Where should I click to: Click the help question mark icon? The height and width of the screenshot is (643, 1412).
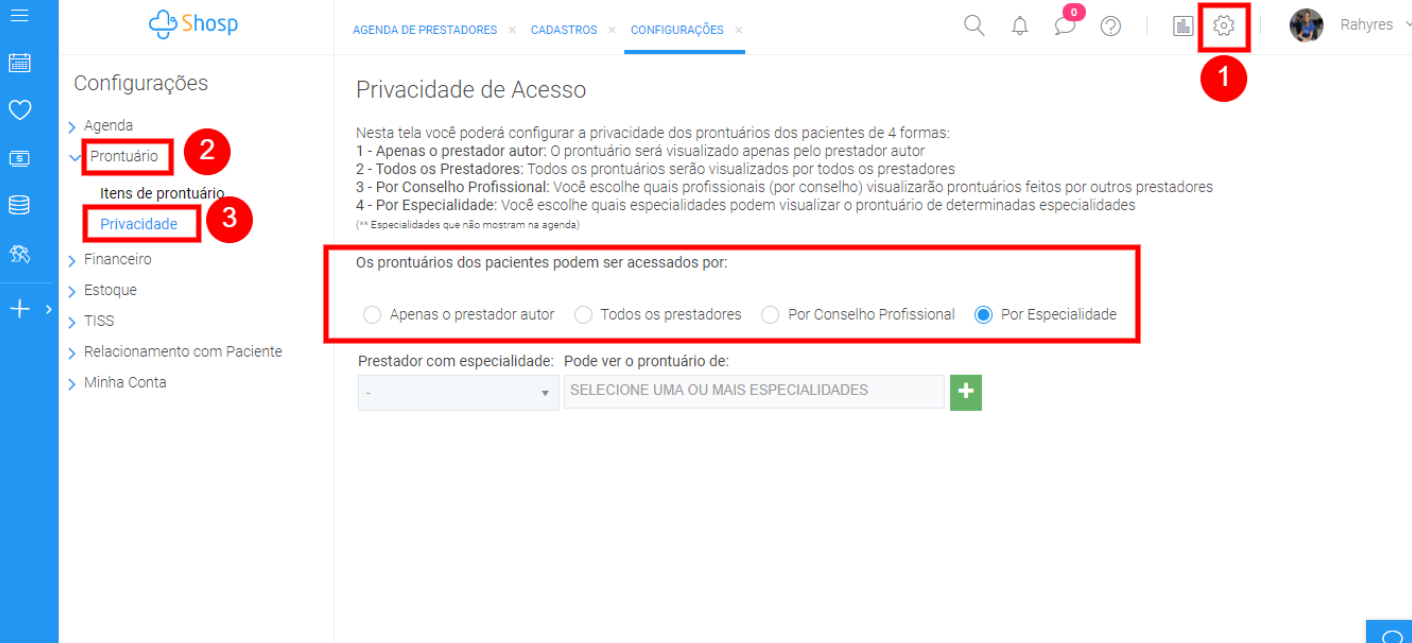click(x=1110, y=27)
